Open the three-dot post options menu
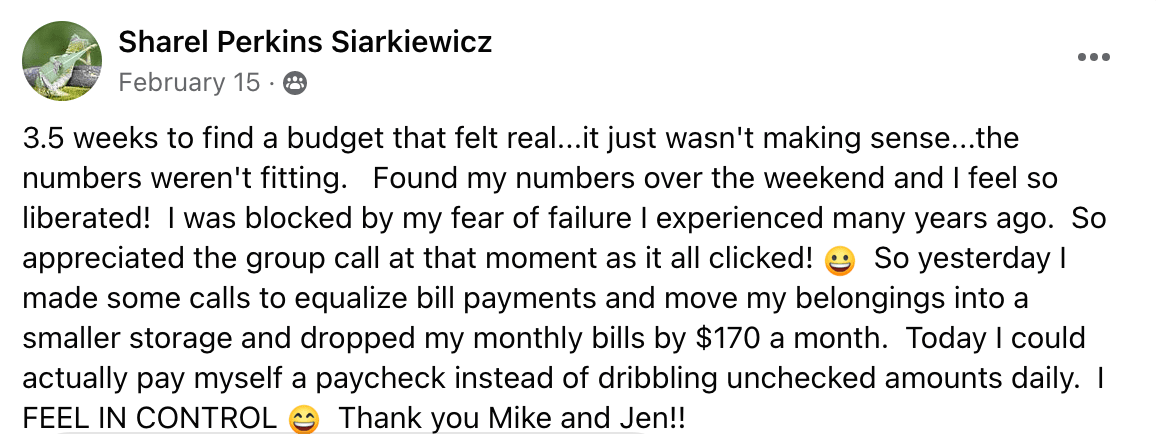Viewport: 1156px width, 434px height. coord(1093,57)
